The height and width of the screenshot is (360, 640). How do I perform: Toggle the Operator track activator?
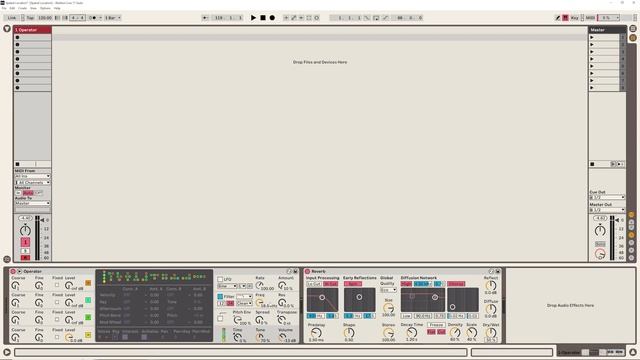(x=25, y=242)
